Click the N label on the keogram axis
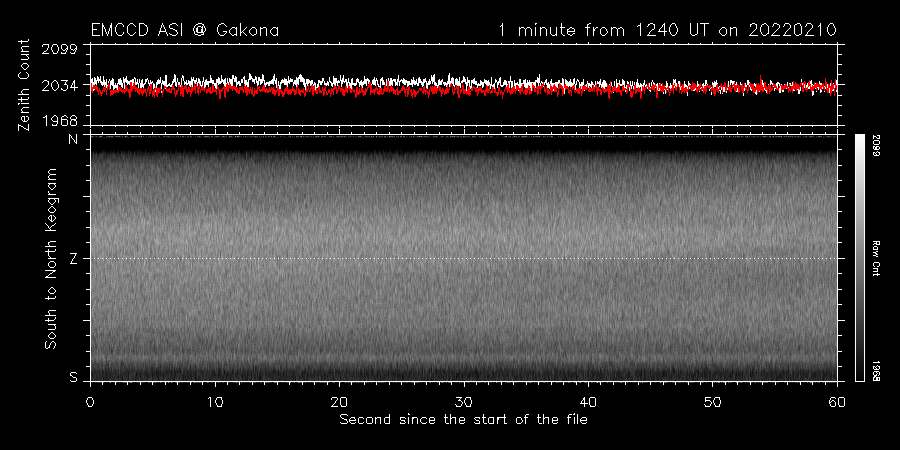 click(73, 139)
